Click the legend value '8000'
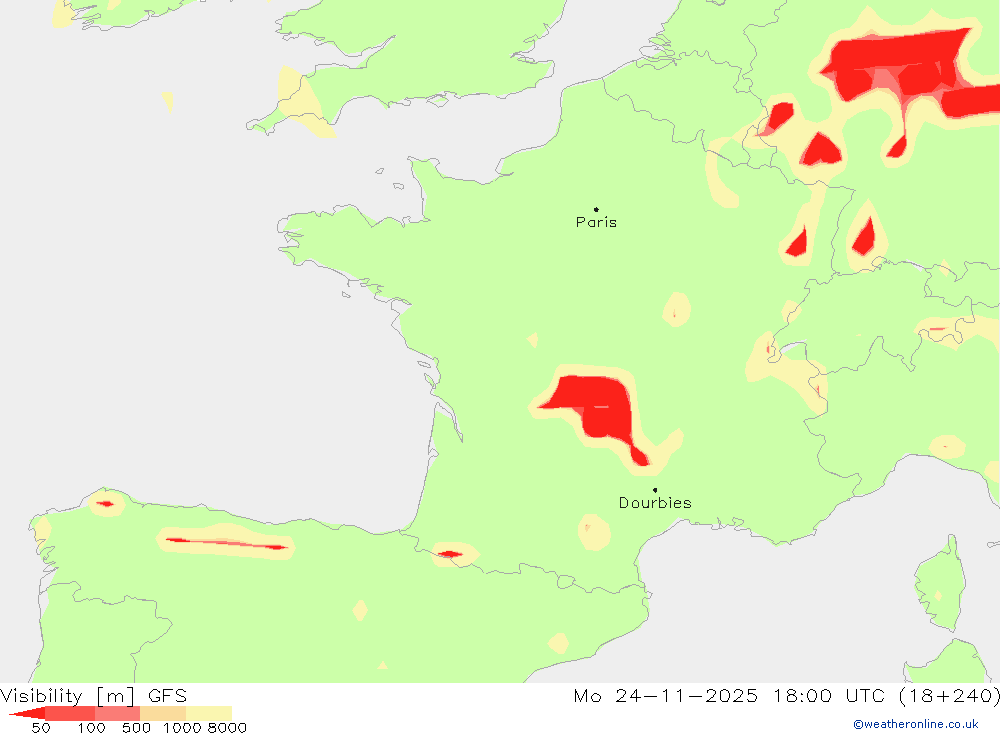 click(227, 728)
